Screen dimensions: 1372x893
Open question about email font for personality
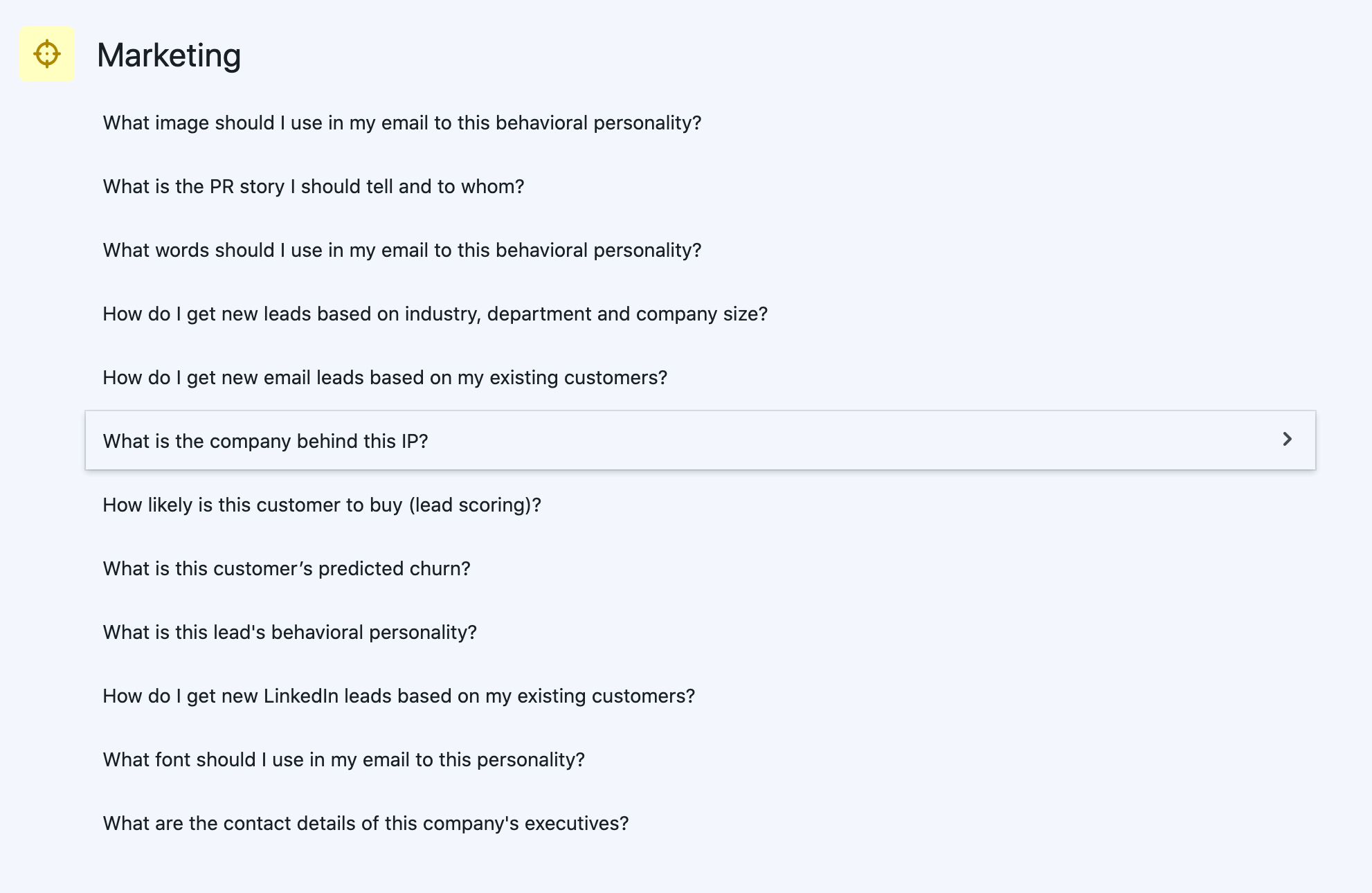(x=344, y=760)
